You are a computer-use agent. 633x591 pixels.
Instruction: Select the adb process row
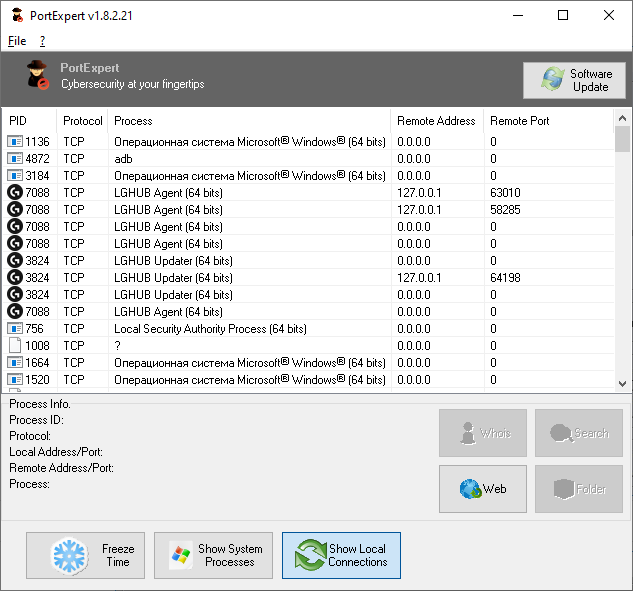308,159
